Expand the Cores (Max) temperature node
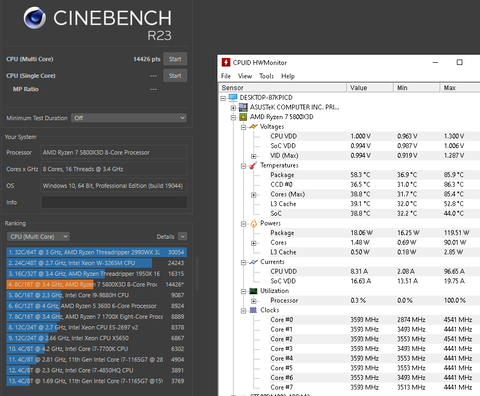Screen dimensions: 480x396 (254, 195)
